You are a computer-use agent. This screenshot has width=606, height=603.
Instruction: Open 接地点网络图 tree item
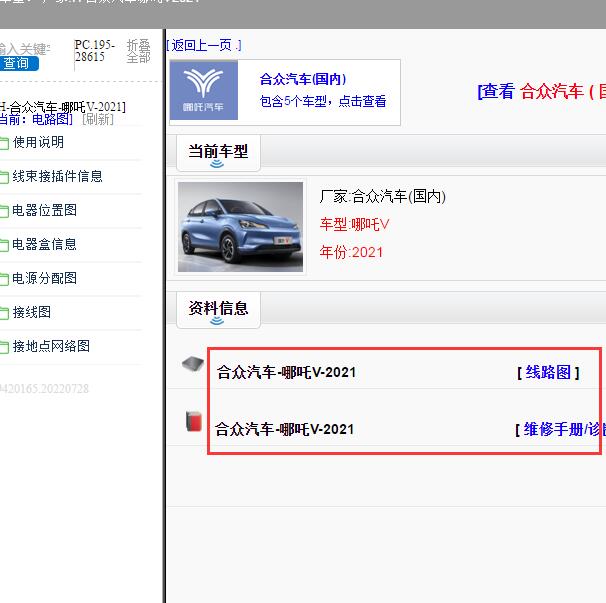point(51,346)
